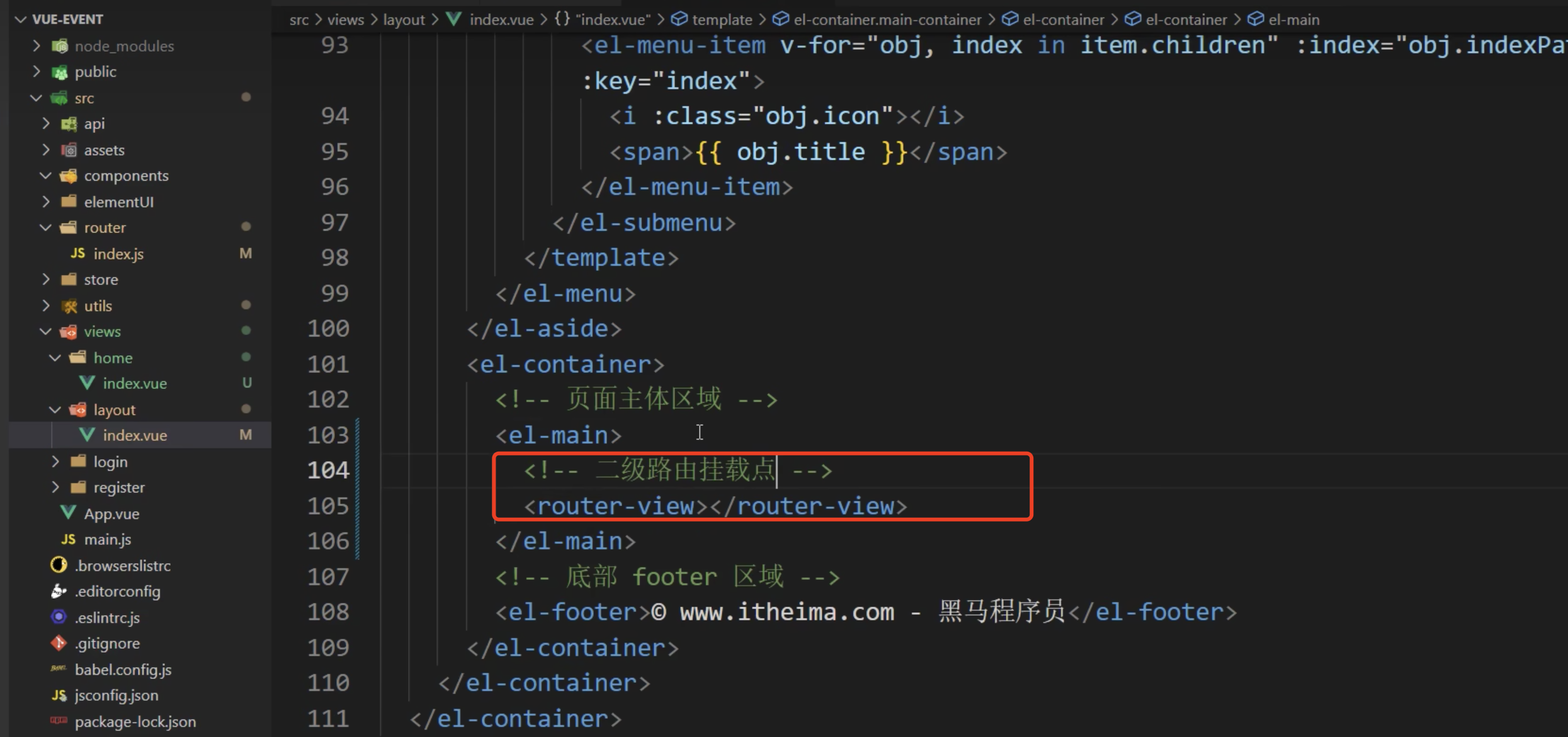1568x737 pixels.
Task: Click the .browserslistrc file icon
Action: pyautogui.click(x=59, y=565)
